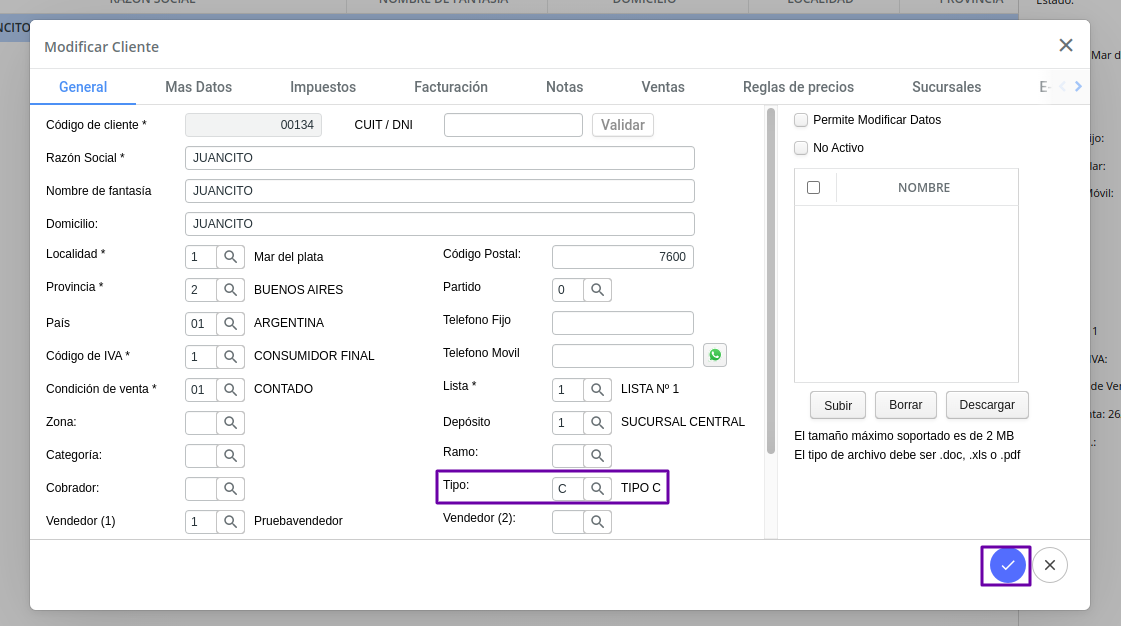Screen dimensions: 1121x626
Task: Click the WhatsApp icon beside Telefono Movil
Action: coord(715,355)
